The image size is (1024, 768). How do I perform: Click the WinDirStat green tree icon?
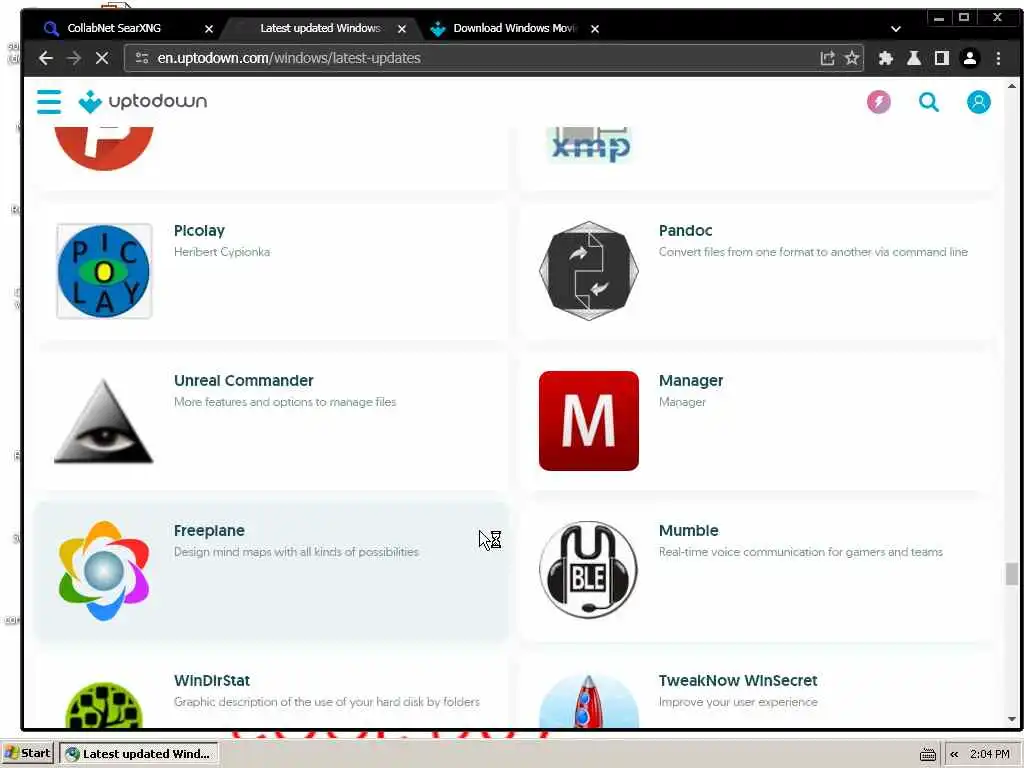104,705
